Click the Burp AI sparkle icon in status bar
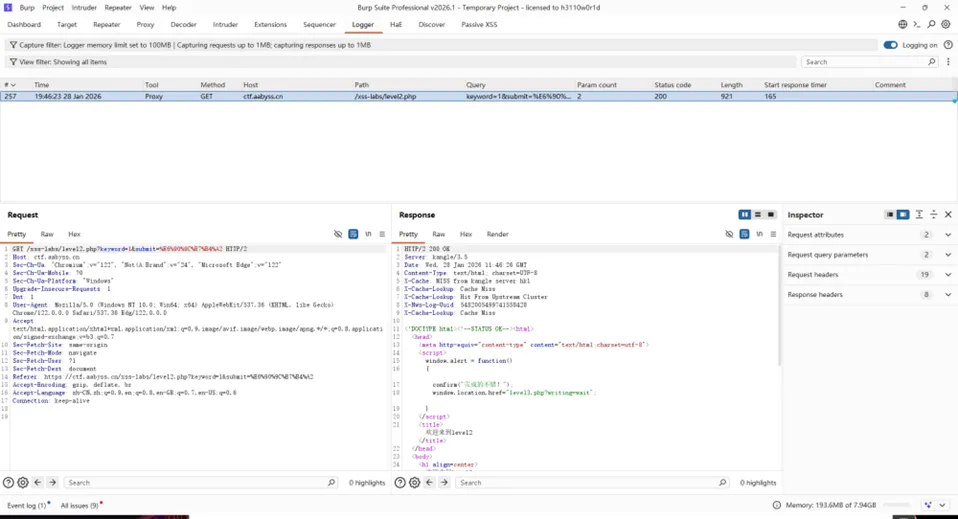Image resolution: width=958 pixels, height=519 pixels. click(x=928, y=505)
